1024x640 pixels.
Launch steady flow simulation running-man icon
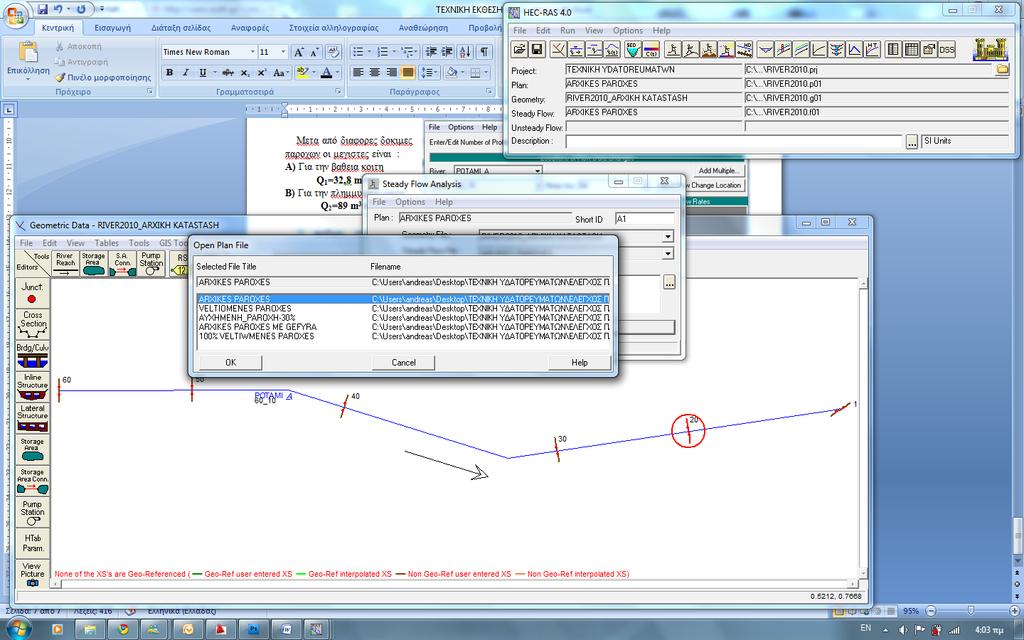673,50
